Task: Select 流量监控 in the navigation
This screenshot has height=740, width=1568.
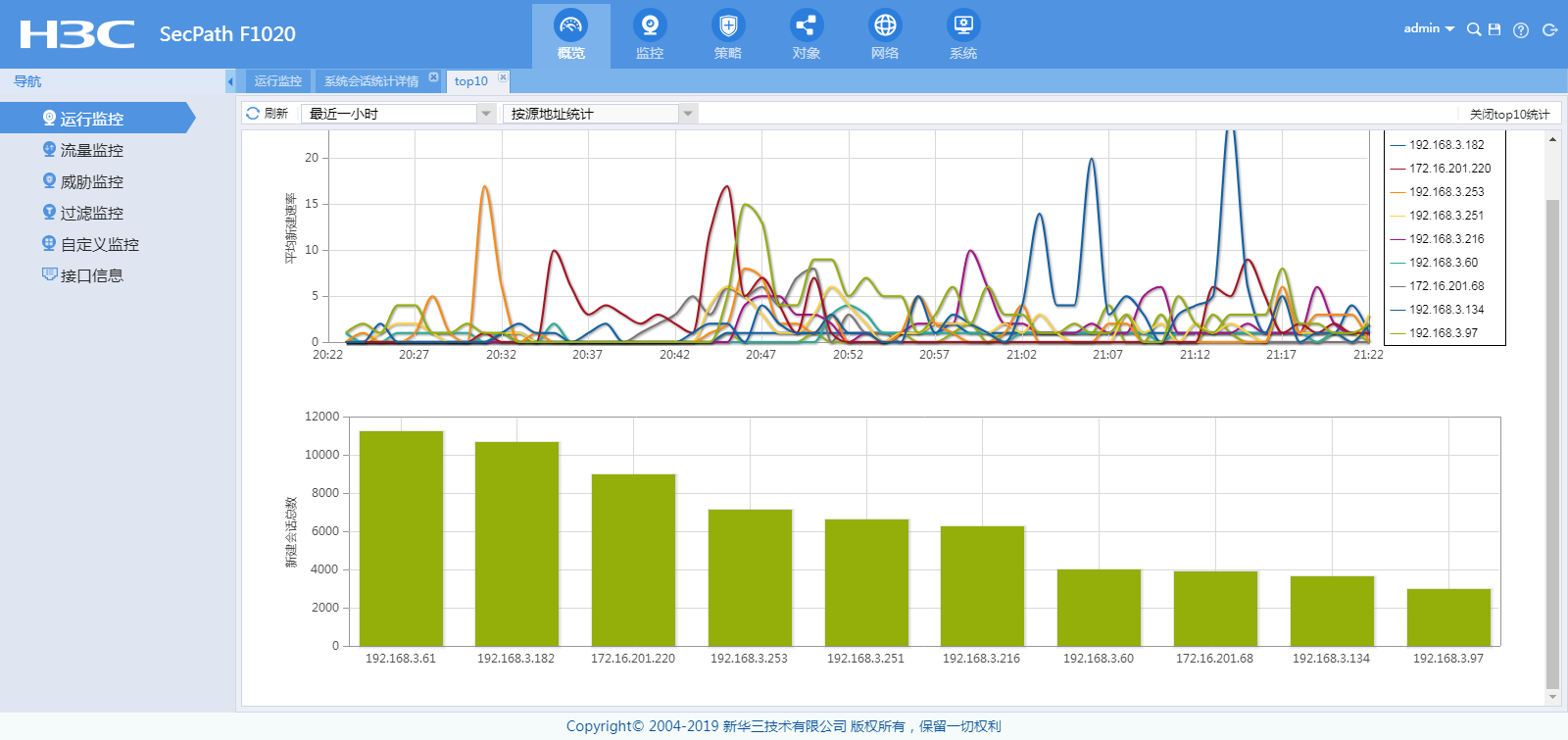Action: click(x=93, y=150)
